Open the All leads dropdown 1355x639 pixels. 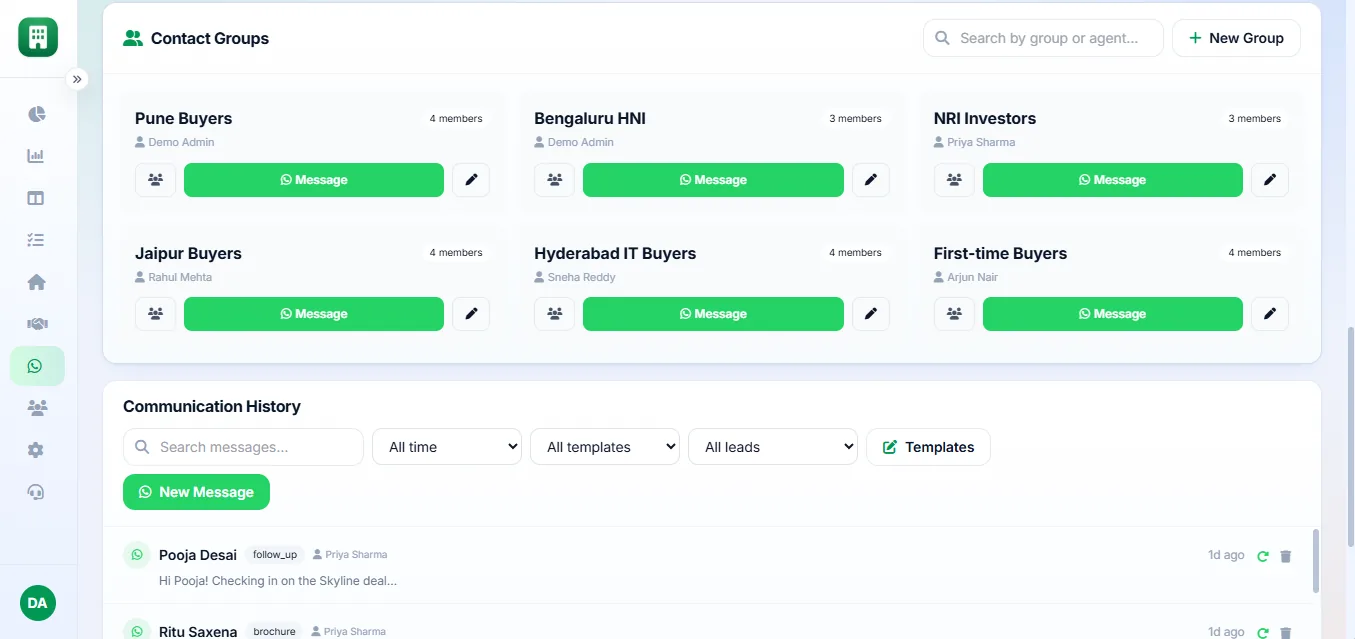point(773,447)
